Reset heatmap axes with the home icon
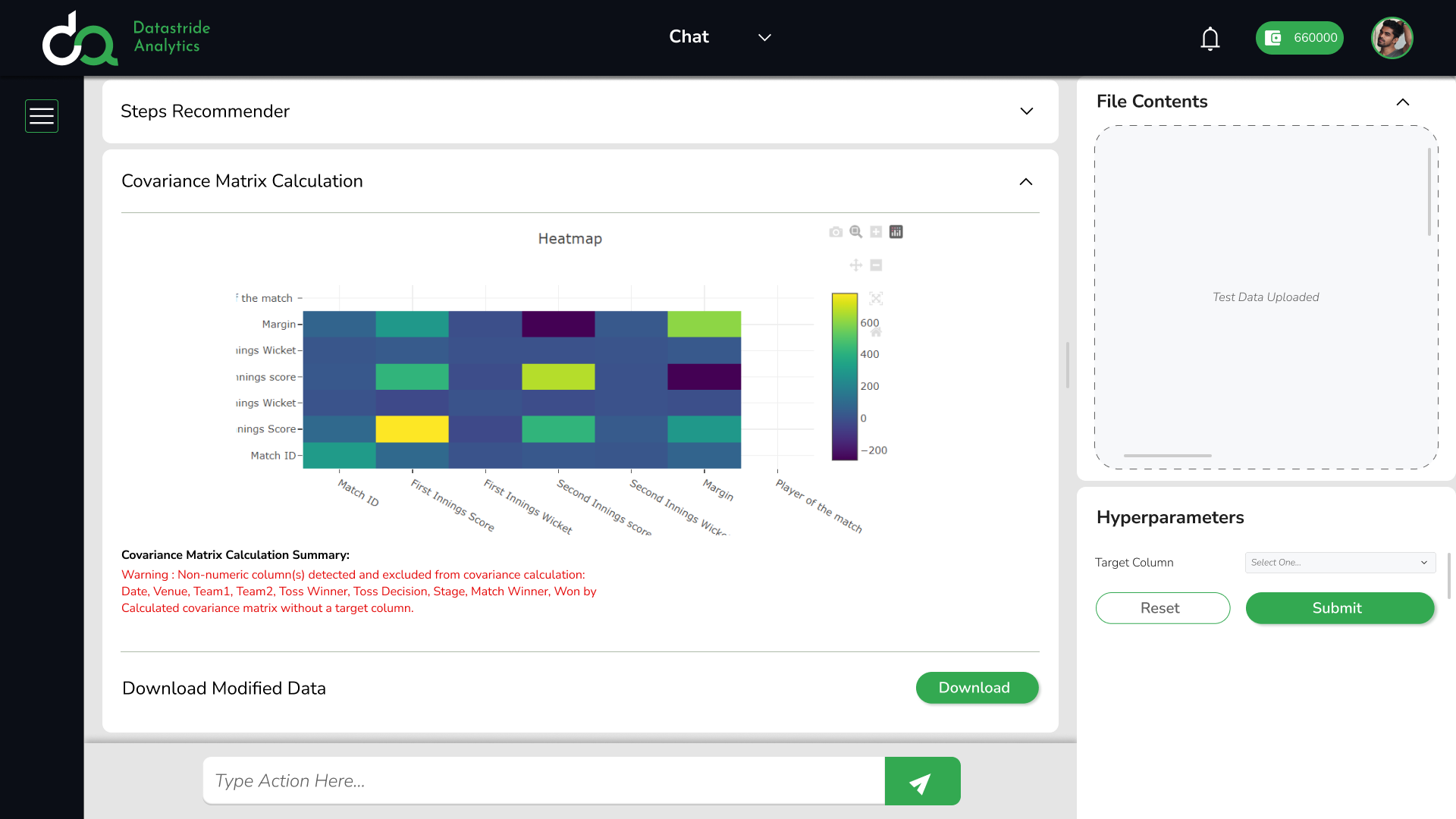Viewport: 1456px width, 819px height. coord(874,331)
